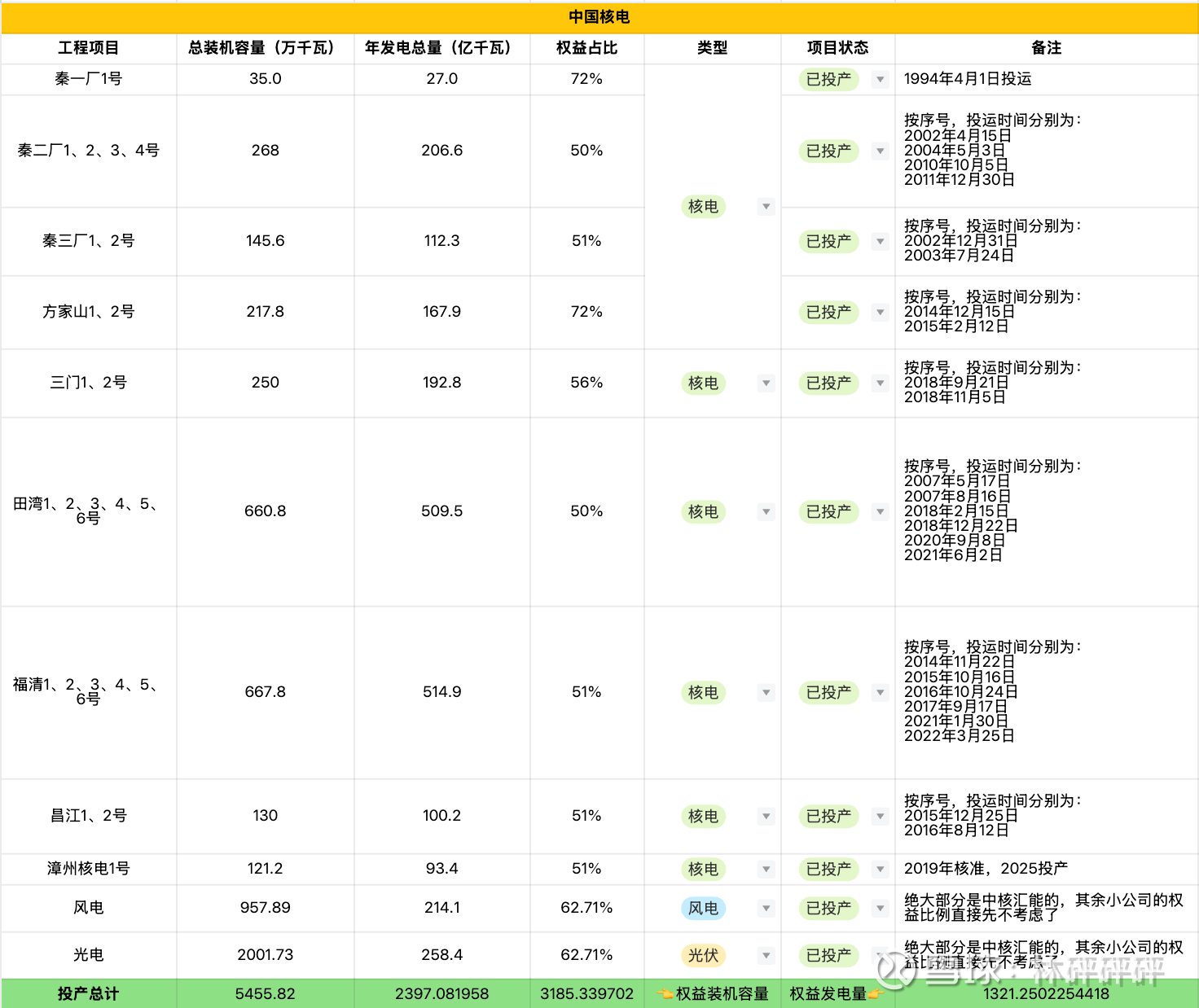This screenshot has height=1008, width=1199.
Task: Click the 工程项目 column header
Action: click(x=89, y=48)
